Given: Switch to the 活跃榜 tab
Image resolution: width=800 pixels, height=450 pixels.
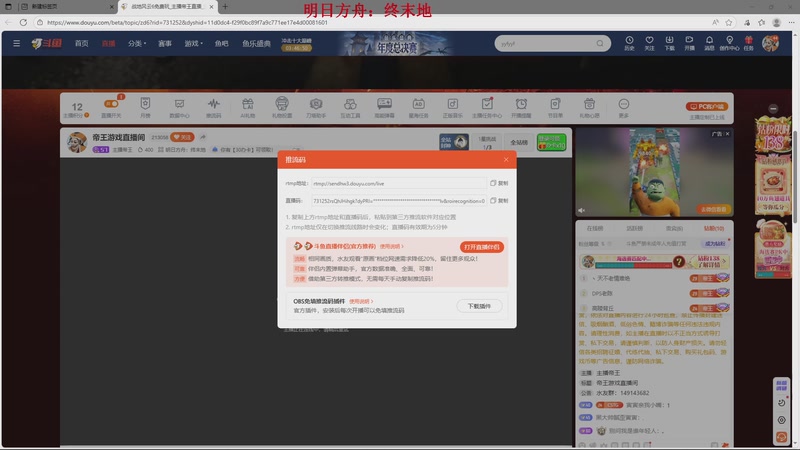Looking at the screenshot, I should (635, 228).
